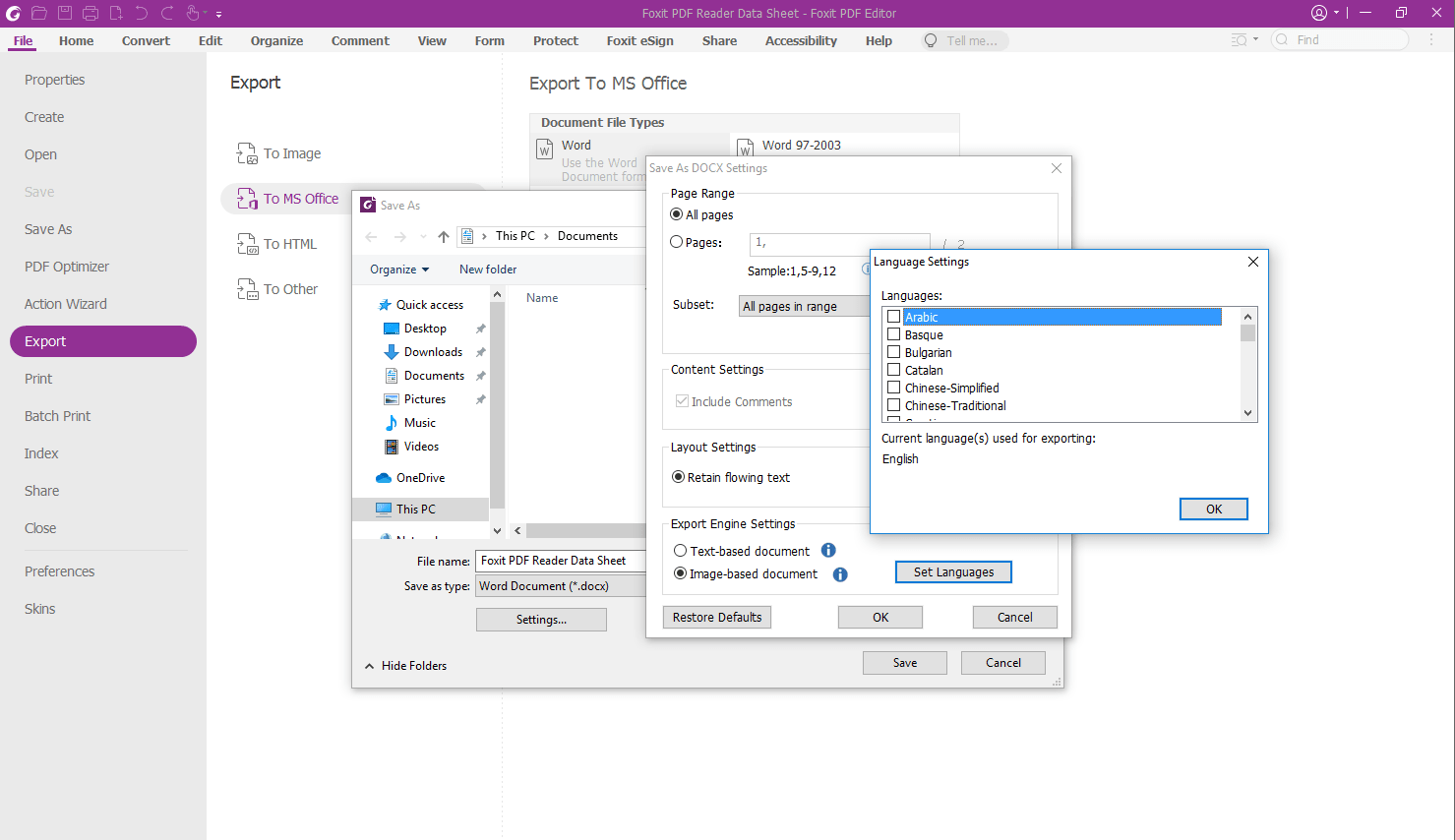Click OK in Language Settings dialog
Screen dimensions: 1455x840
click(1213, 509)
